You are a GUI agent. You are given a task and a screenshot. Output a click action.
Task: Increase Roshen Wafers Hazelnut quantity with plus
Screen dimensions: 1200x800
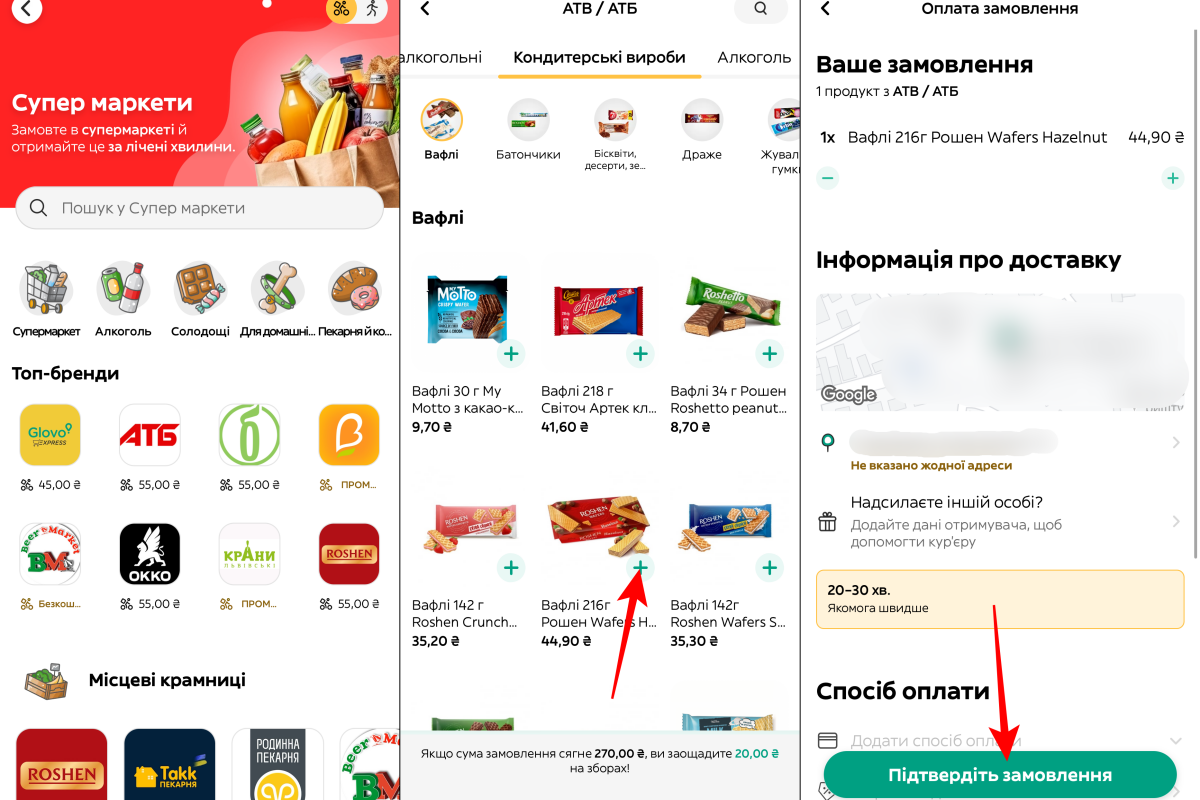click(1172, 178)
